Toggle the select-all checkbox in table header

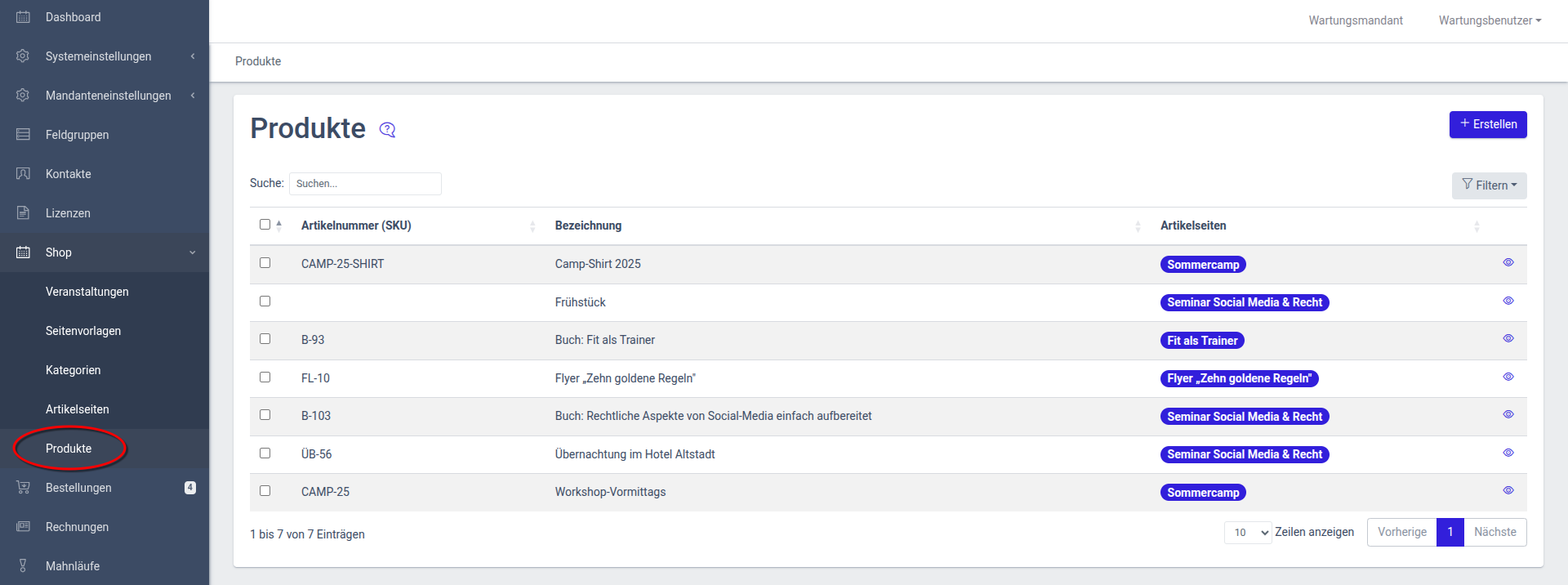pos(265,225)
